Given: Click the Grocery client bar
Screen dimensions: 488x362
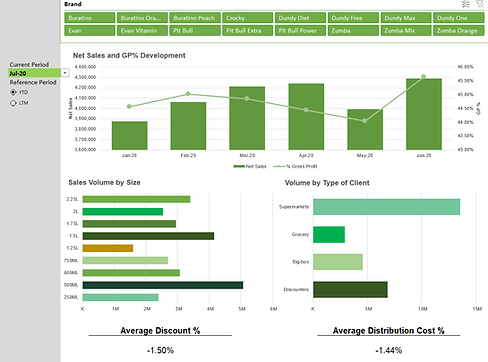Looking at the screenshot, I should [329, 235].
